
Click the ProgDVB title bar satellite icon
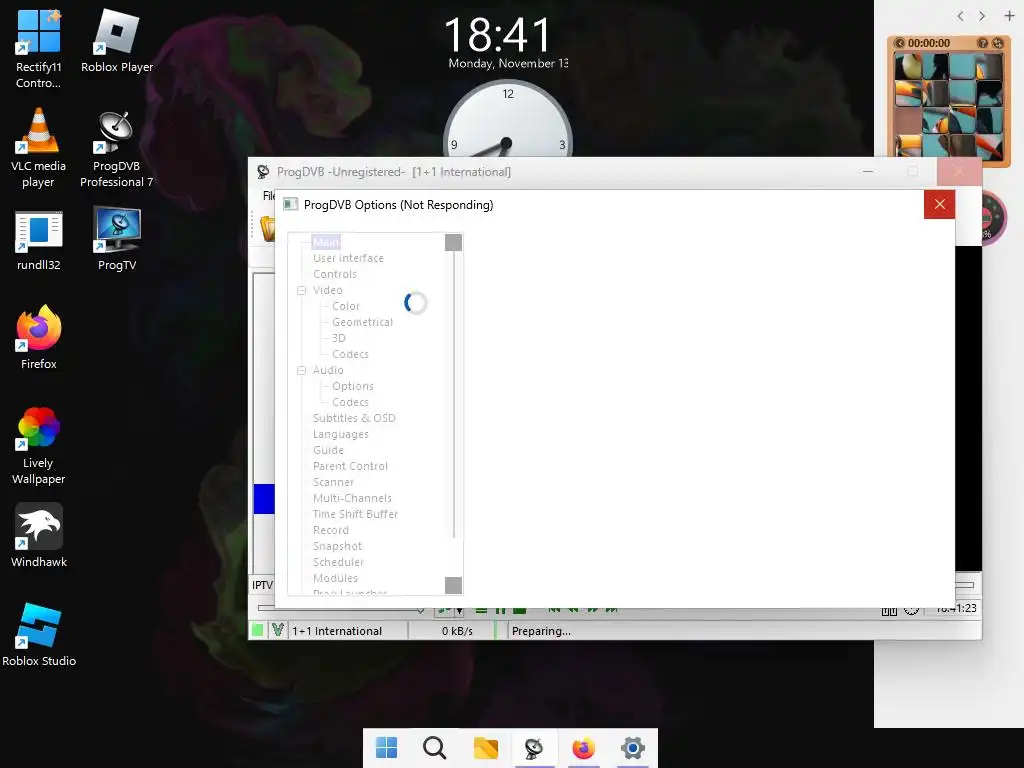(263, 172)
